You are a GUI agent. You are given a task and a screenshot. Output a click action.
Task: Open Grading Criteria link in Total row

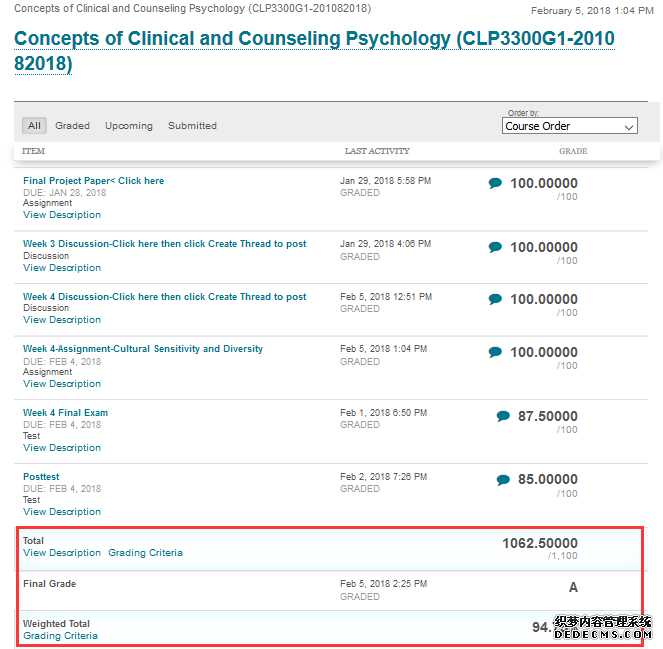click(145, 553)
